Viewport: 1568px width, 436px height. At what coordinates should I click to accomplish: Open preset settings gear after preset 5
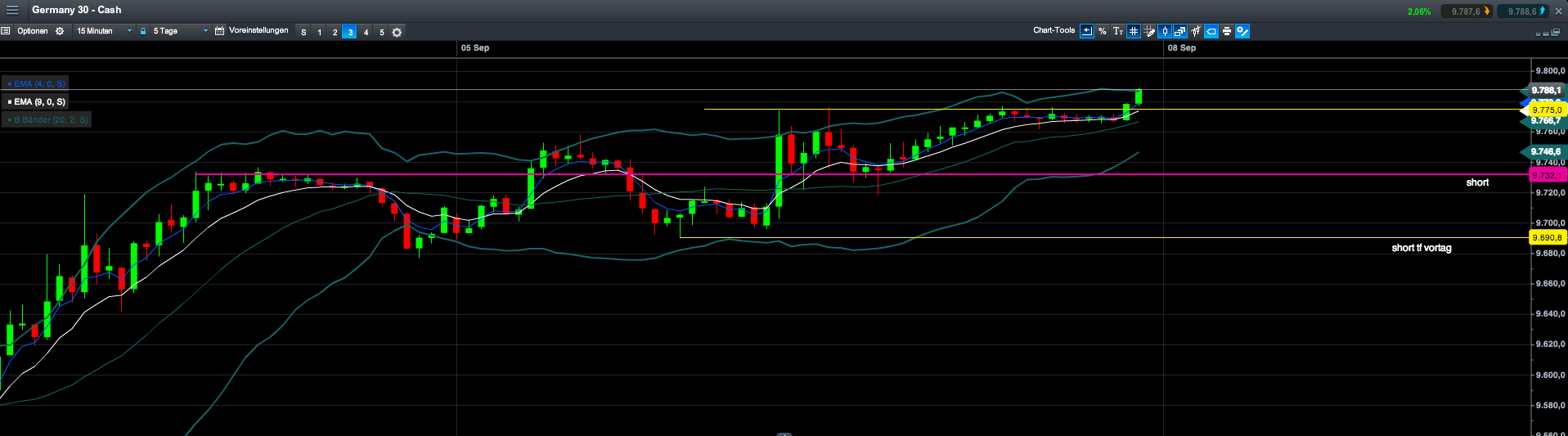click(397, 32)
